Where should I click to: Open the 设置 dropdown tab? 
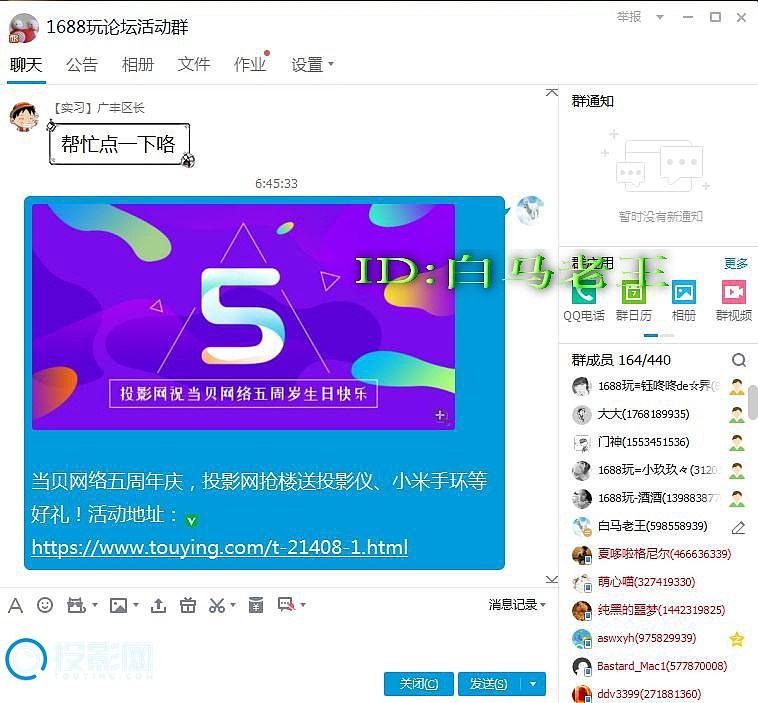312,64
